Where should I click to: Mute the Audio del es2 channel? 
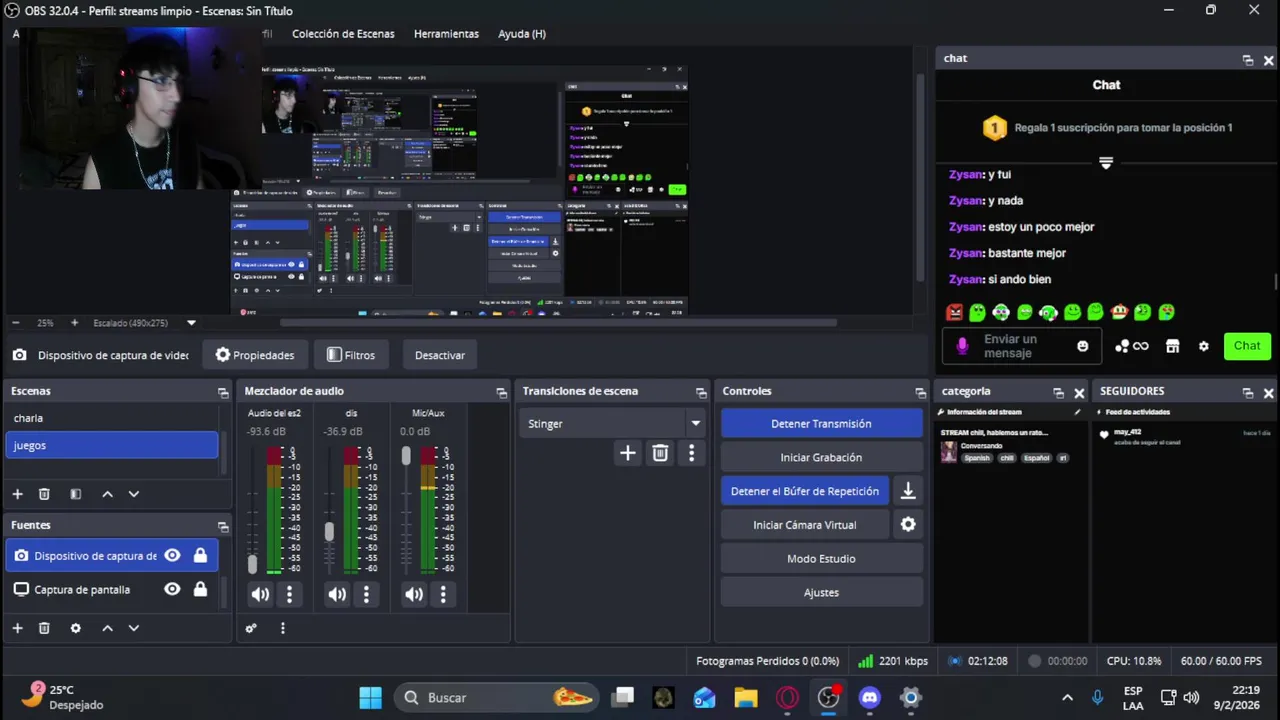point(260,595)
